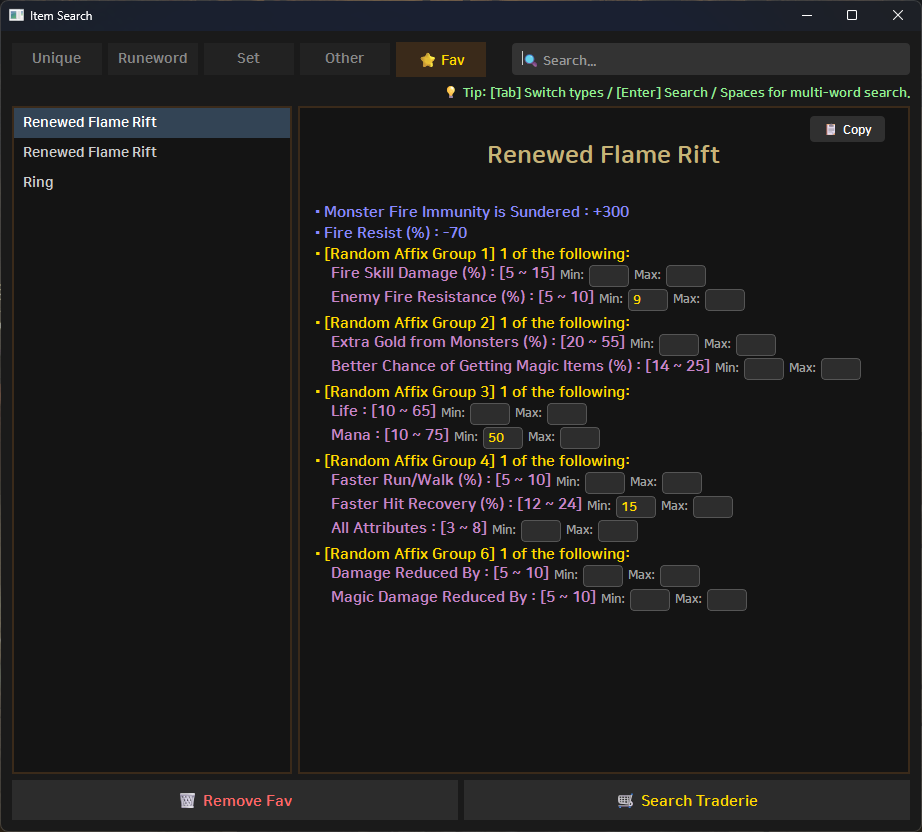The image size is (922, 832).
Task: Select second Renewed Flame Rift list item
Action: pyautogui.click(x=152, y=152)
